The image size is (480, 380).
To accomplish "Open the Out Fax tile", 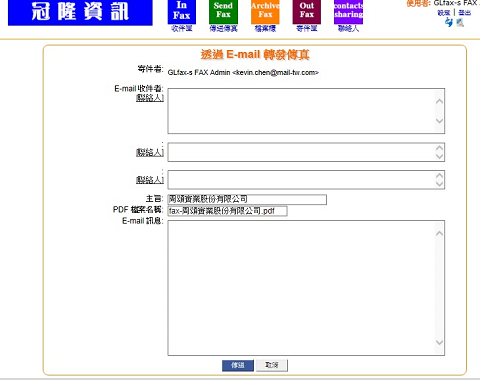I will point(307,12).
